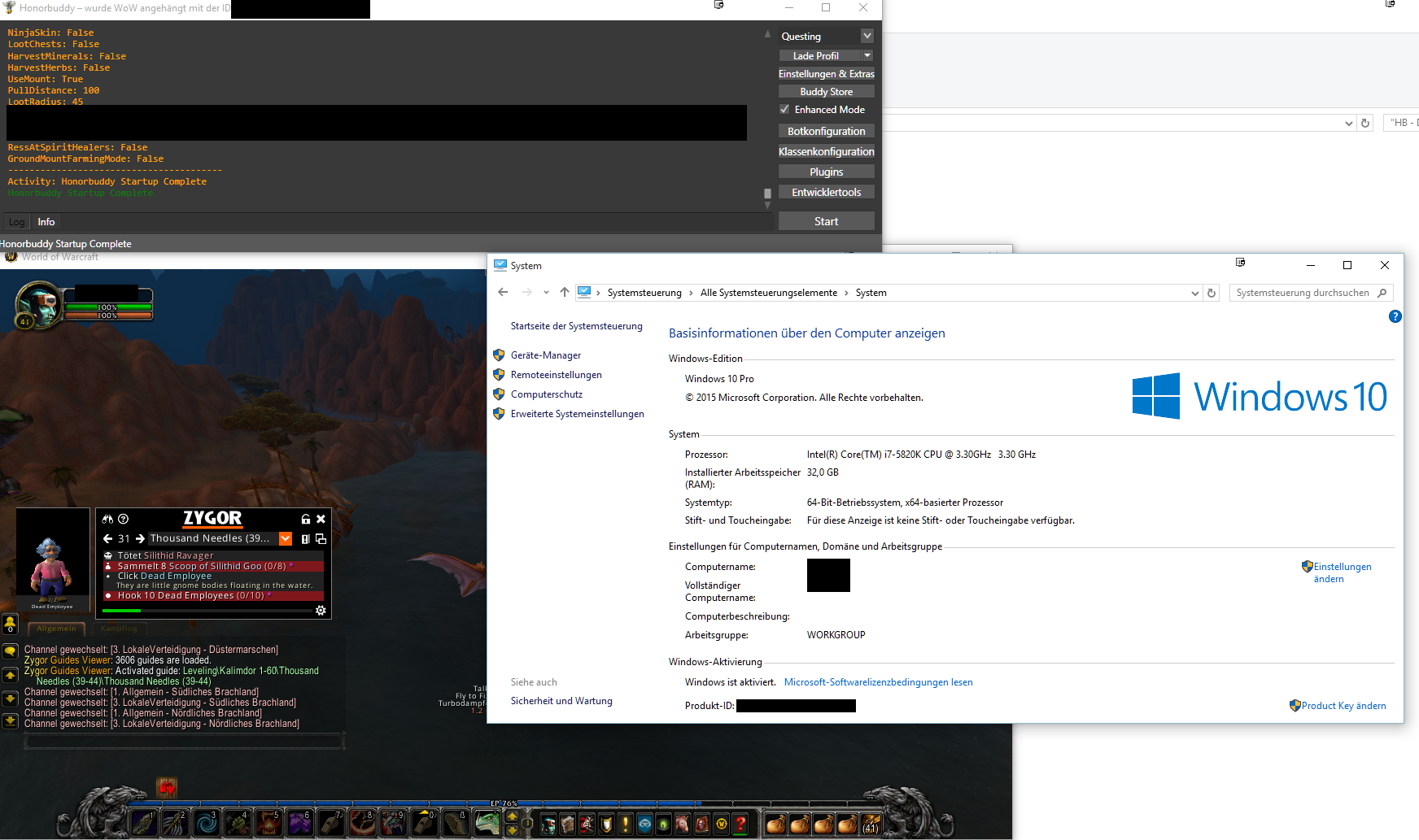Select Sammelt 8 Scoop of Silithid Goo step
The width and height of the screenshot is (1419, 840).
[x=213, y=566]
